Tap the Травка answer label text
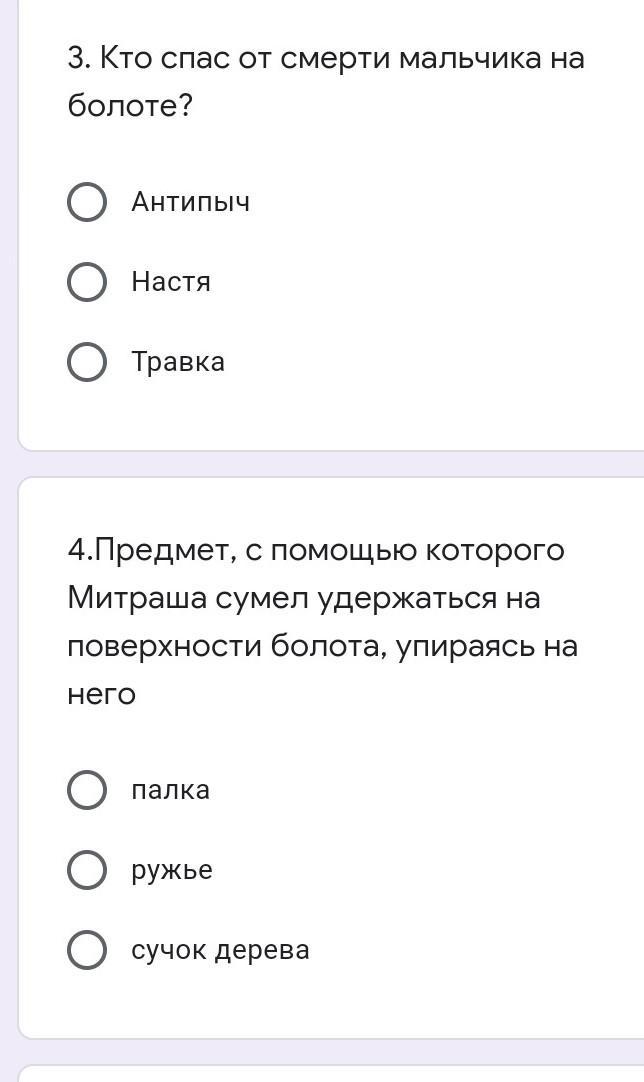The image size is (644, 1082). point(178,362)
